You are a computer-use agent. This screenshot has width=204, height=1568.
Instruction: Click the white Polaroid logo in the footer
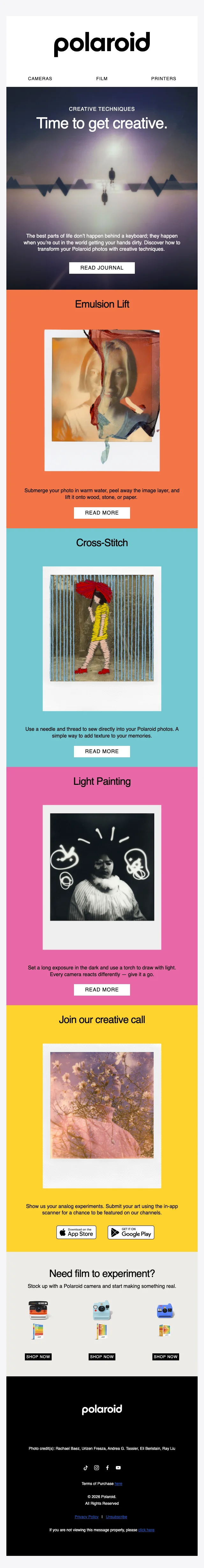[x=102, y=1409]
